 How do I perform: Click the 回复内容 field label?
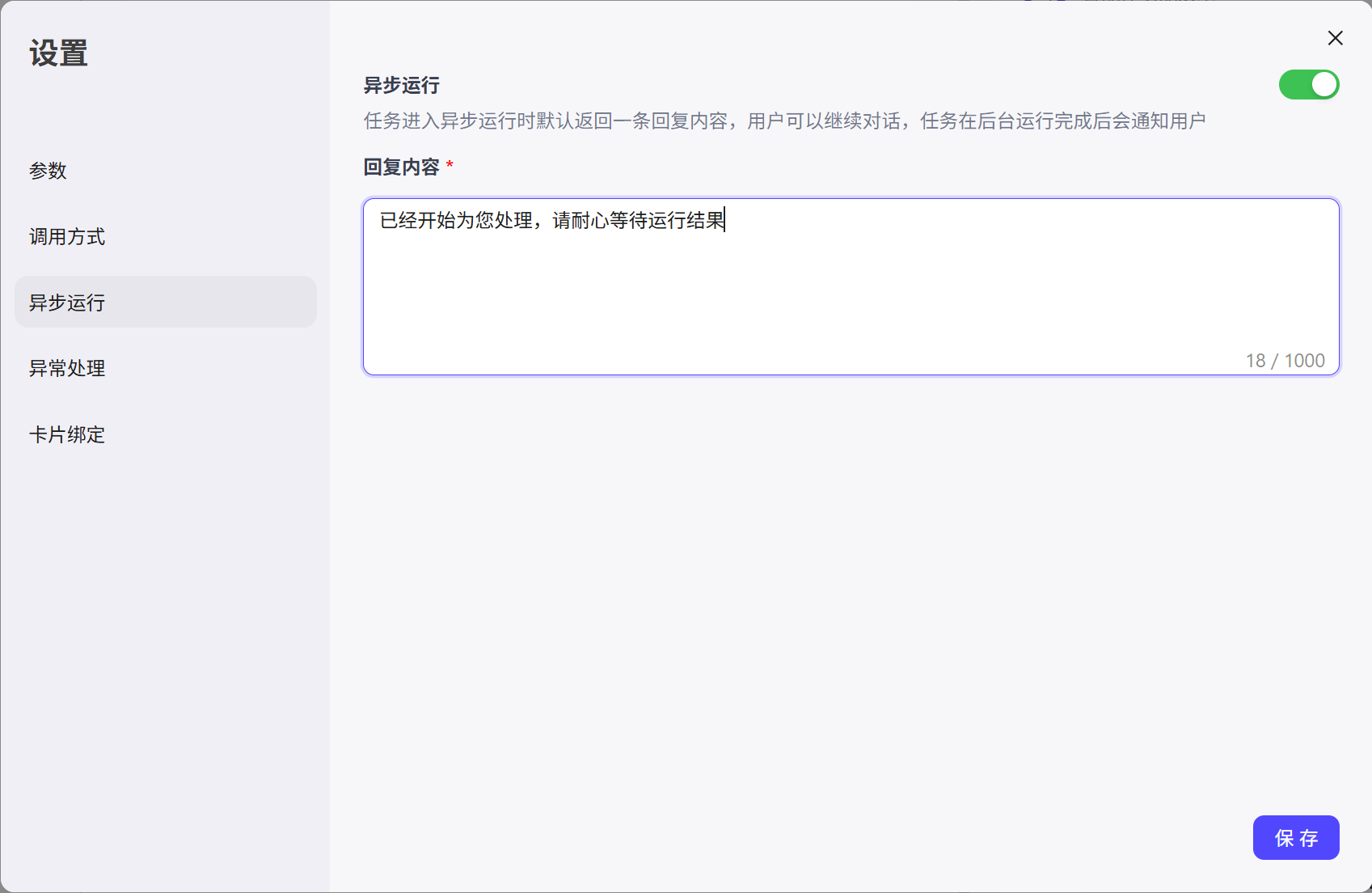click(x=403, y=167)
